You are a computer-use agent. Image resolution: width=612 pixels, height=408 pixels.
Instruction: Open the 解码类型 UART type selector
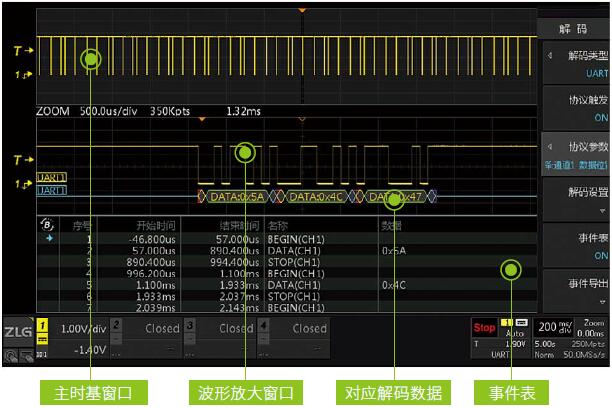574,63
